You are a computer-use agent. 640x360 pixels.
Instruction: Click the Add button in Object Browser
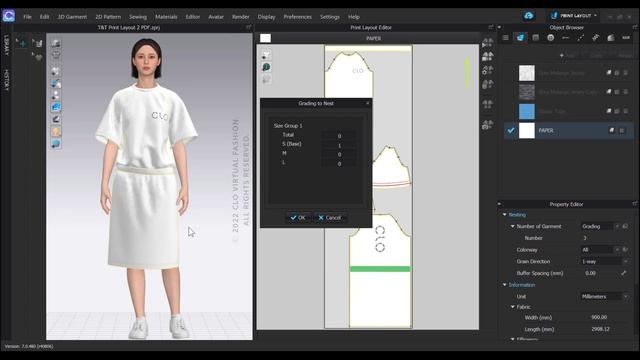(567, 55)
